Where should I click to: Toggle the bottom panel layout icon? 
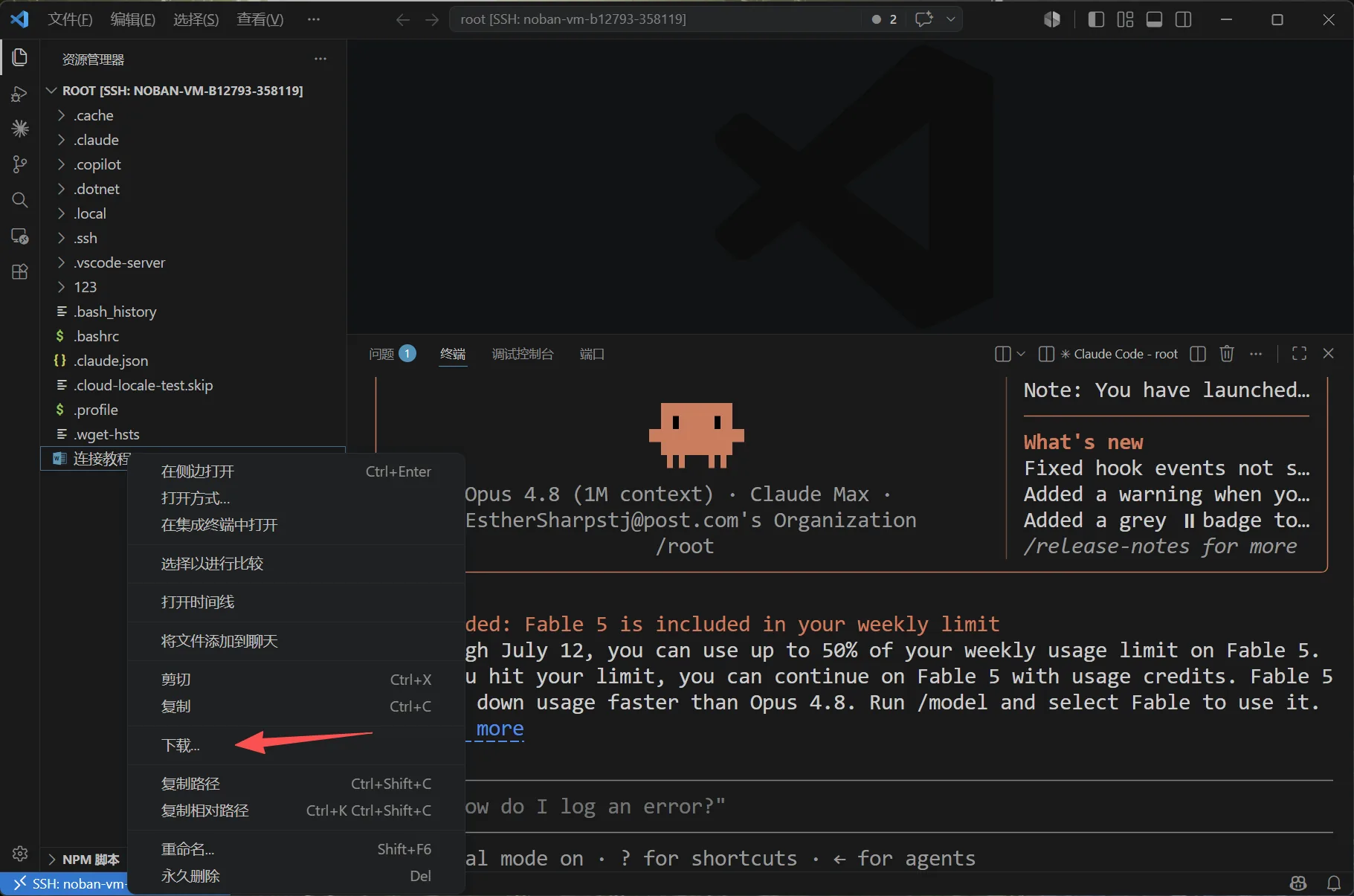[1154, 19]
